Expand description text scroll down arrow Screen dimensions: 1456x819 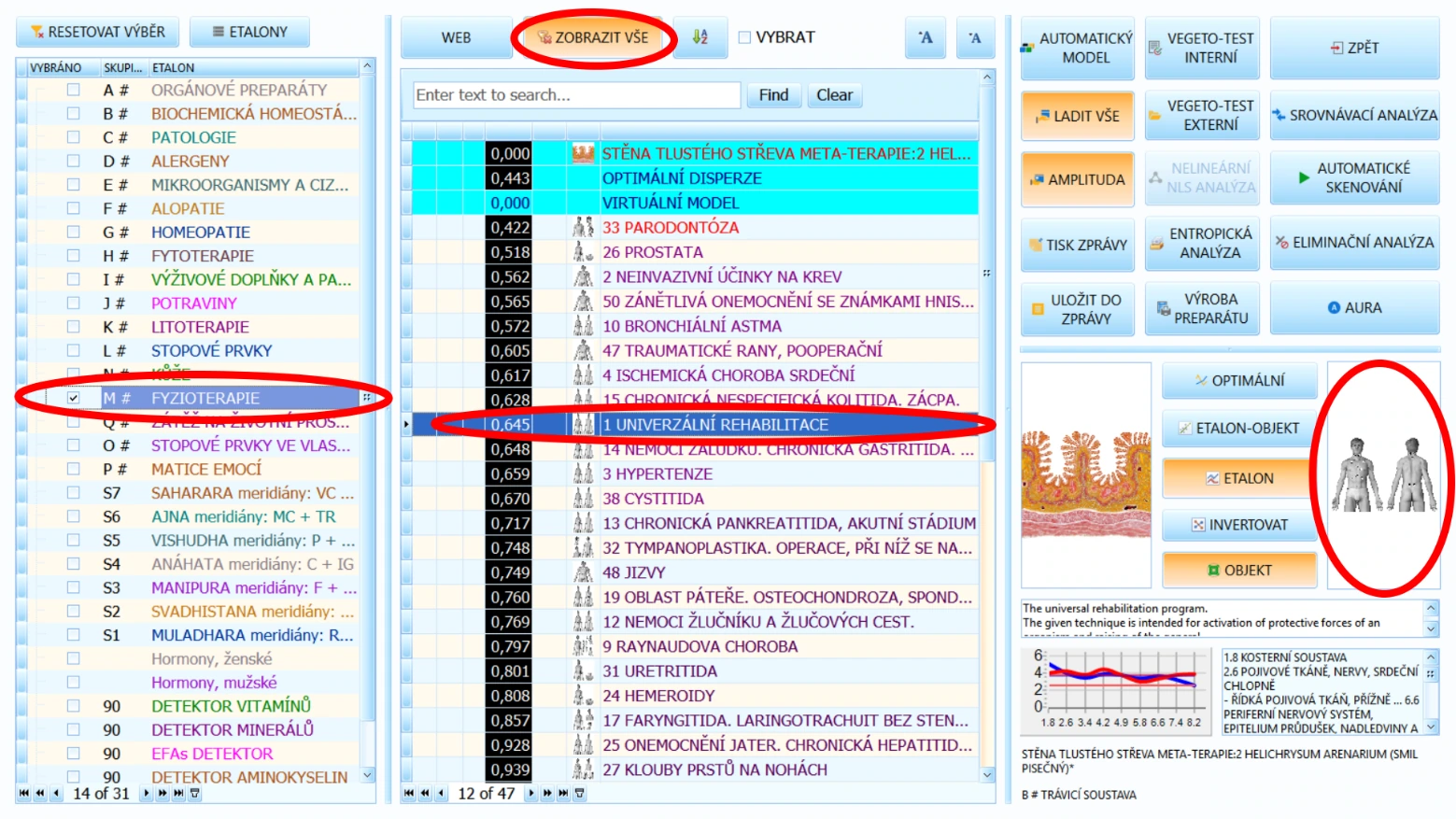pos(1431,629)
